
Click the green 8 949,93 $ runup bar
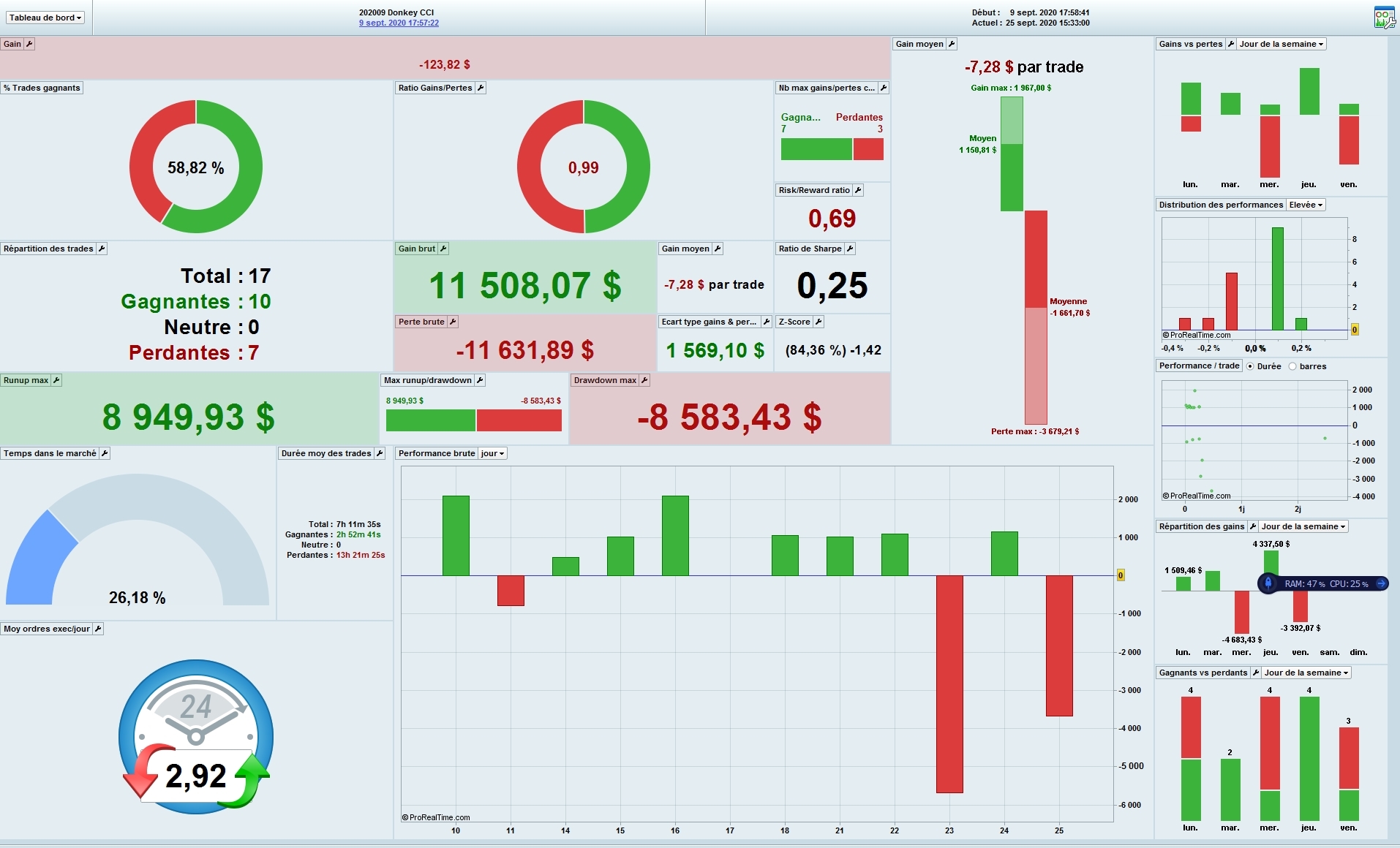click(431, 420)
